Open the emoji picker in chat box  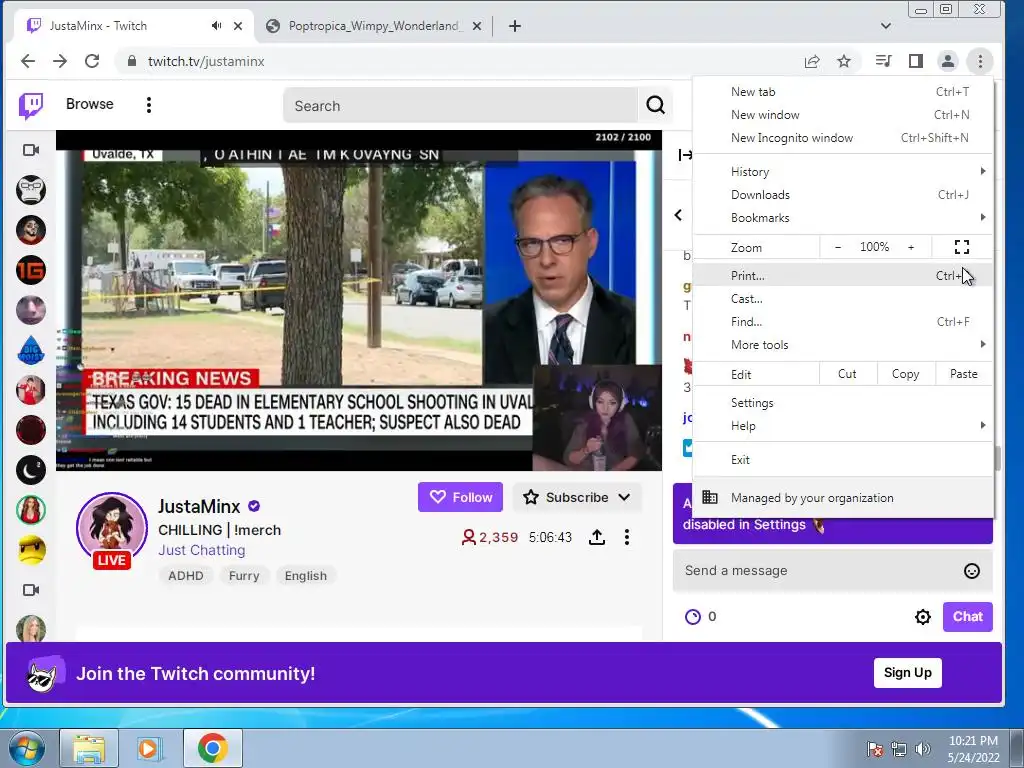(x=972, y=571)
